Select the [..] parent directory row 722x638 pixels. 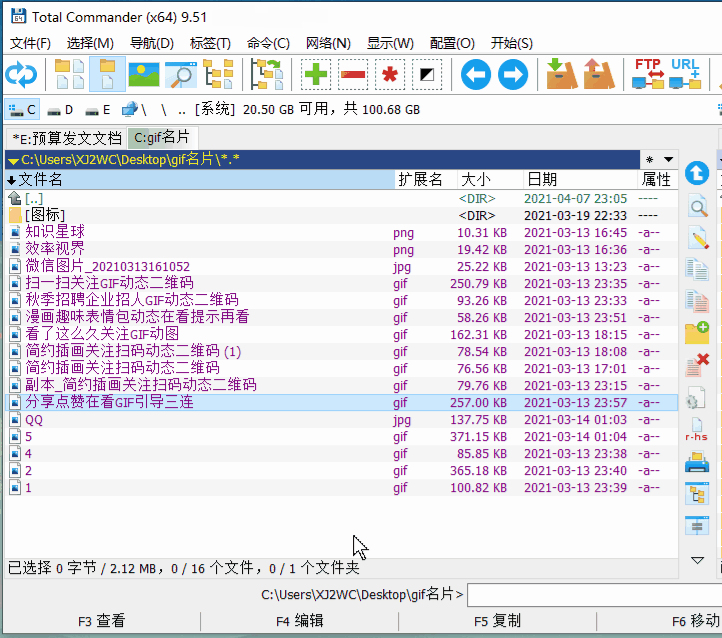(341, 198)
